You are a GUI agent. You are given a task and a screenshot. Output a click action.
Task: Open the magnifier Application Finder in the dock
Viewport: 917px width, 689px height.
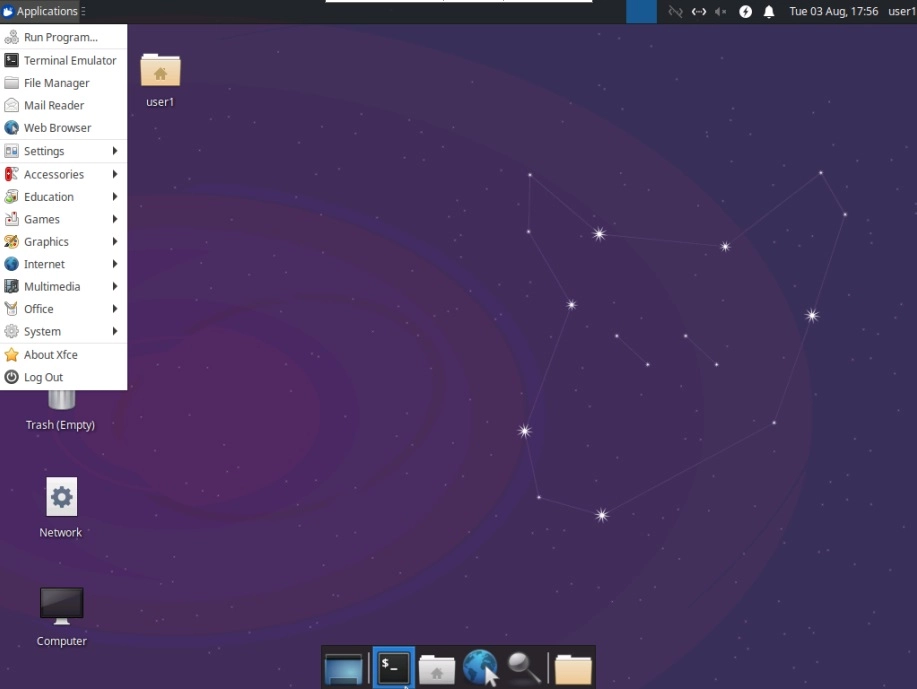point(524,668)
